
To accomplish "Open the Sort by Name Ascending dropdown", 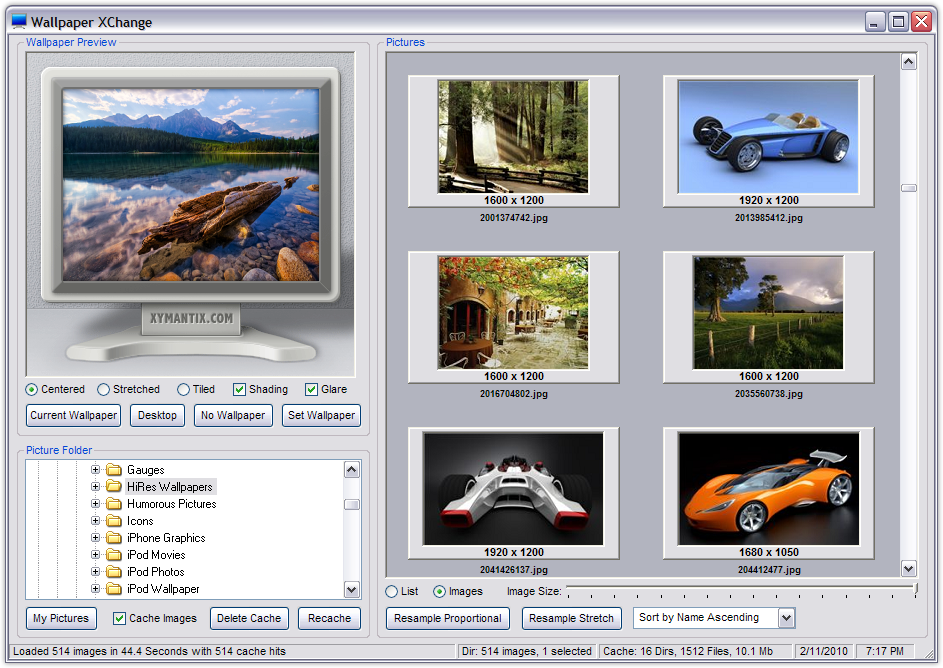I will point(786,618).
